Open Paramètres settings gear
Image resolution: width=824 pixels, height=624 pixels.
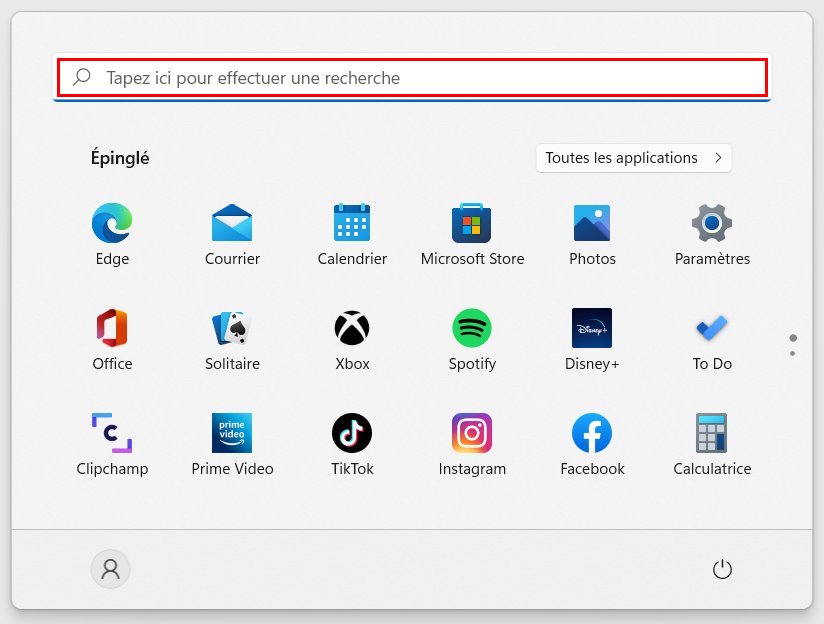712,234
